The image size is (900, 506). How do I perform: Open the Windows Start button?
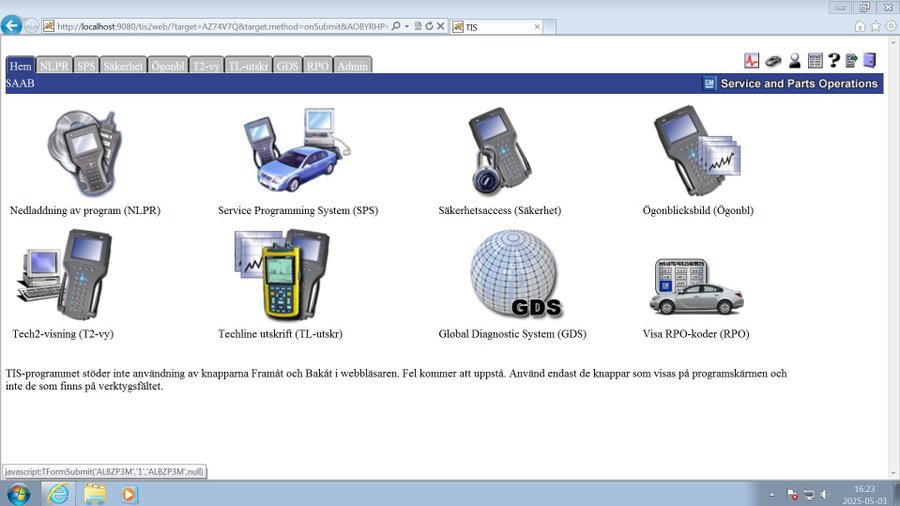(18, 494)
